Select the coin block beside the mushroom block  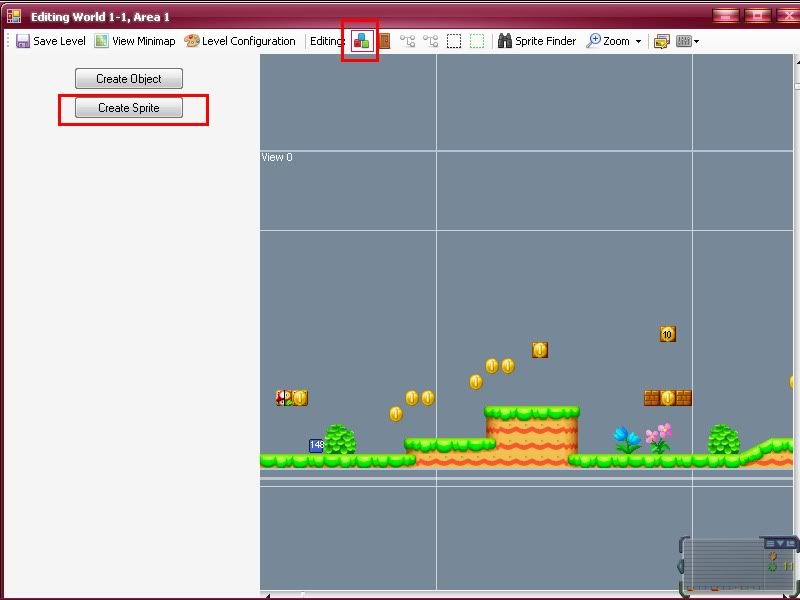(x=300, y=397)
